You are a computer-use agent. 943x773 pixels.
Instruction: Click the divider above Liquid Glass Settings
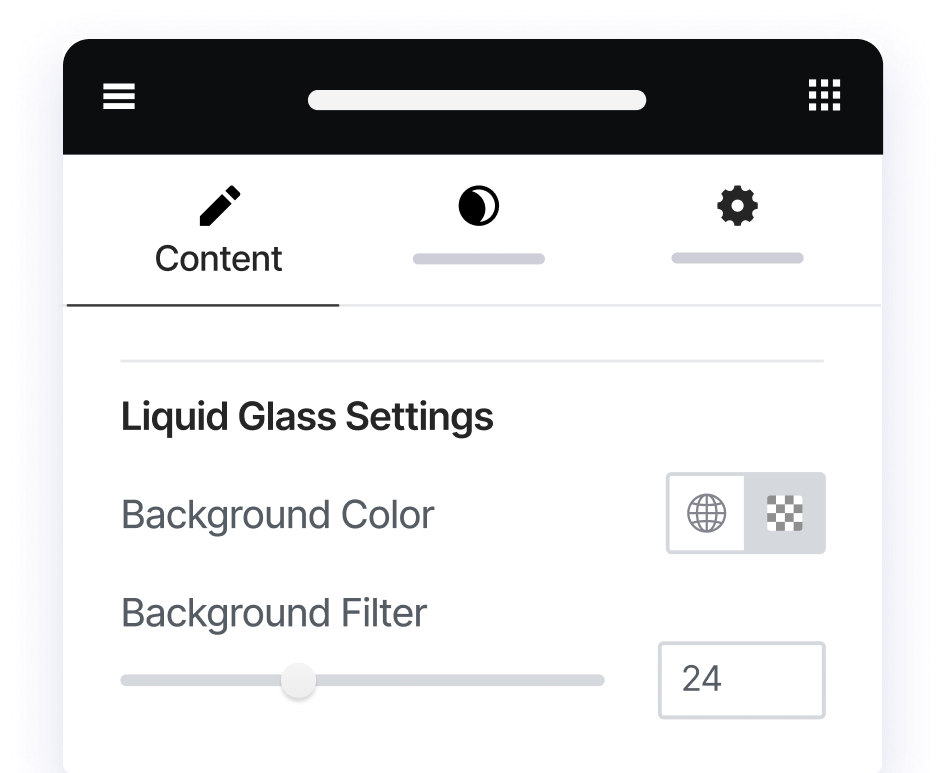click(472, 360)
